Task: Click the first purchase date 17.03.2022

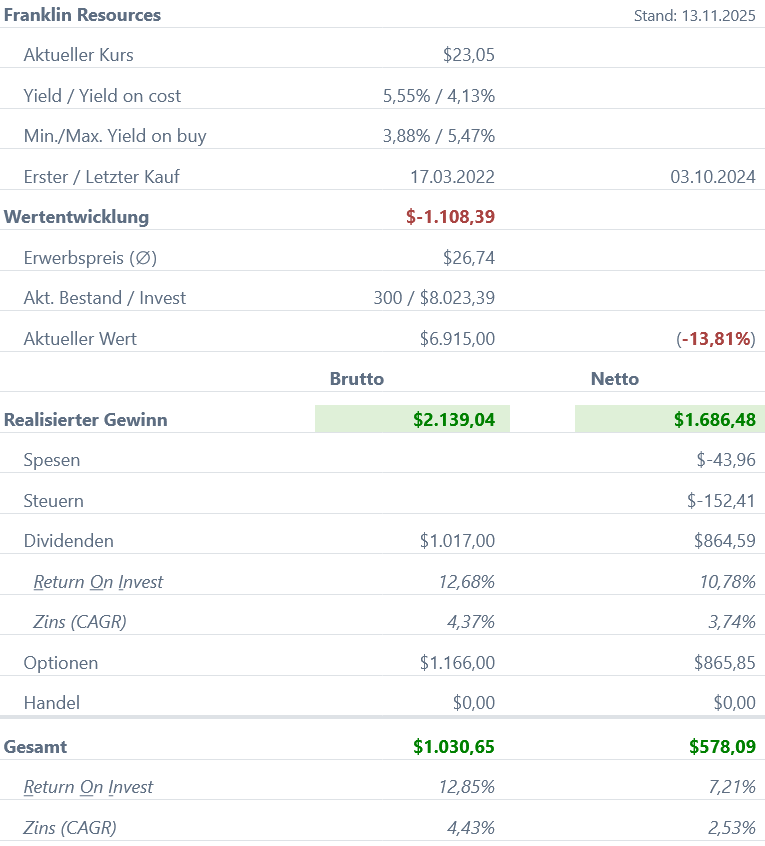Action: [x=452, y=177]
